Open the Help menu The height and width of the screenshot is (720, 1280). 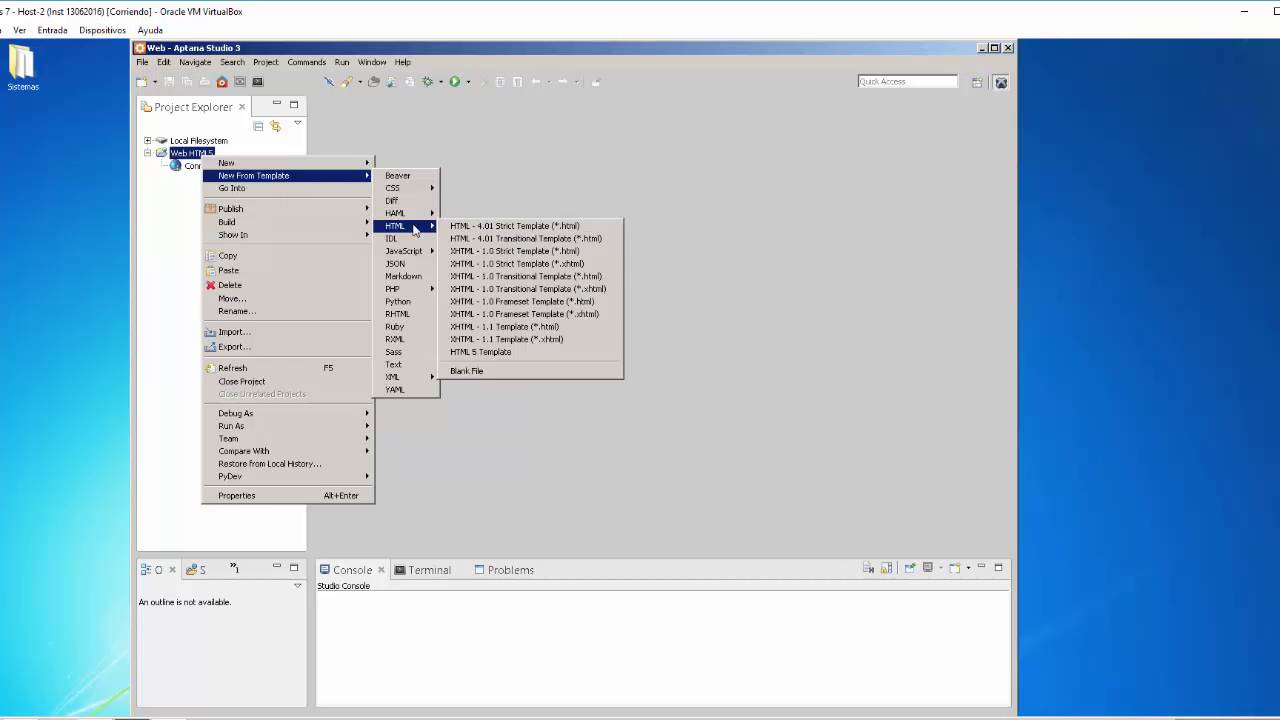pos(402,62)
